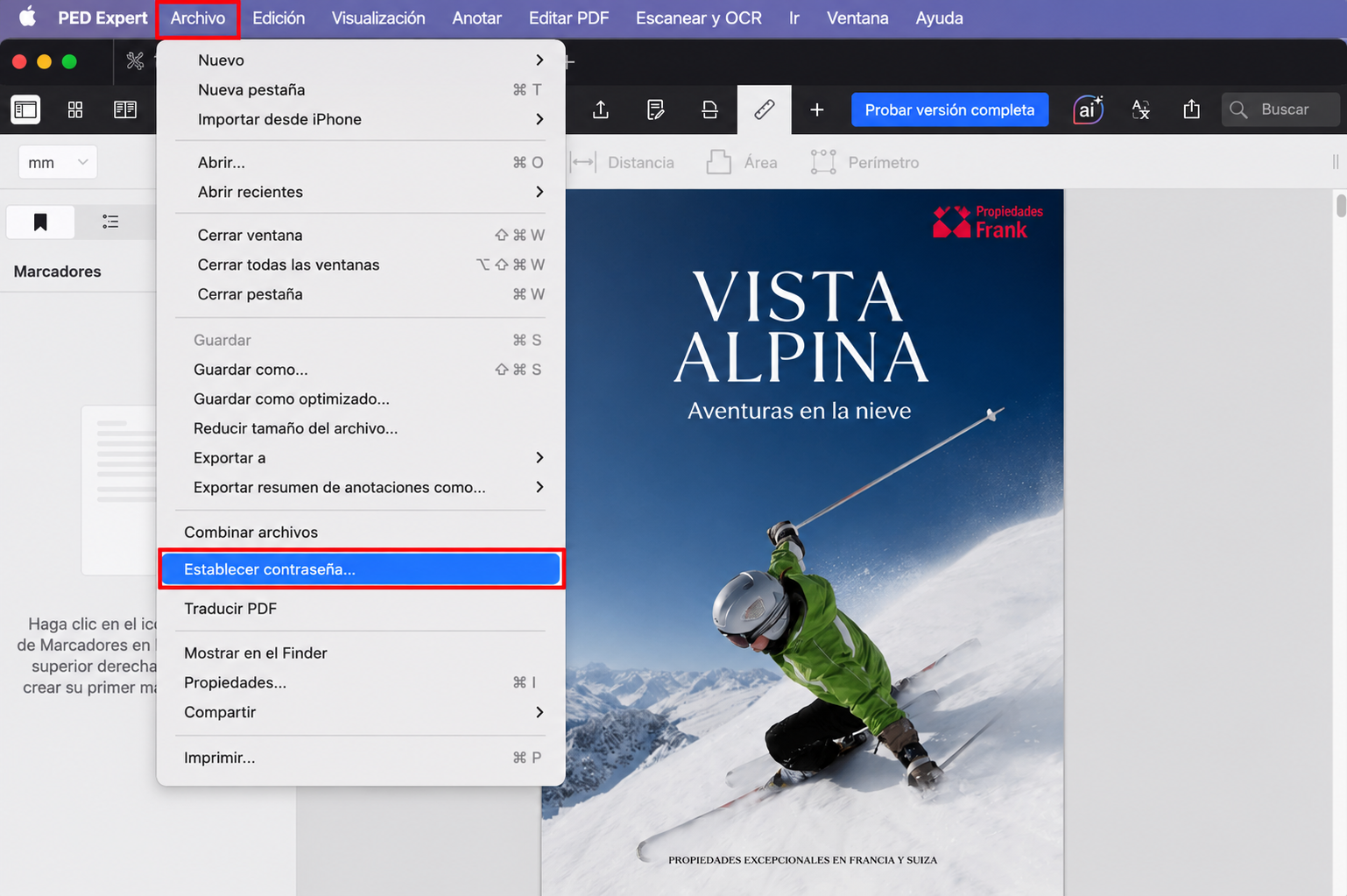Screen dimensions: 1347x896
Task: Open the Edición menu
Action: coord(279,18)
